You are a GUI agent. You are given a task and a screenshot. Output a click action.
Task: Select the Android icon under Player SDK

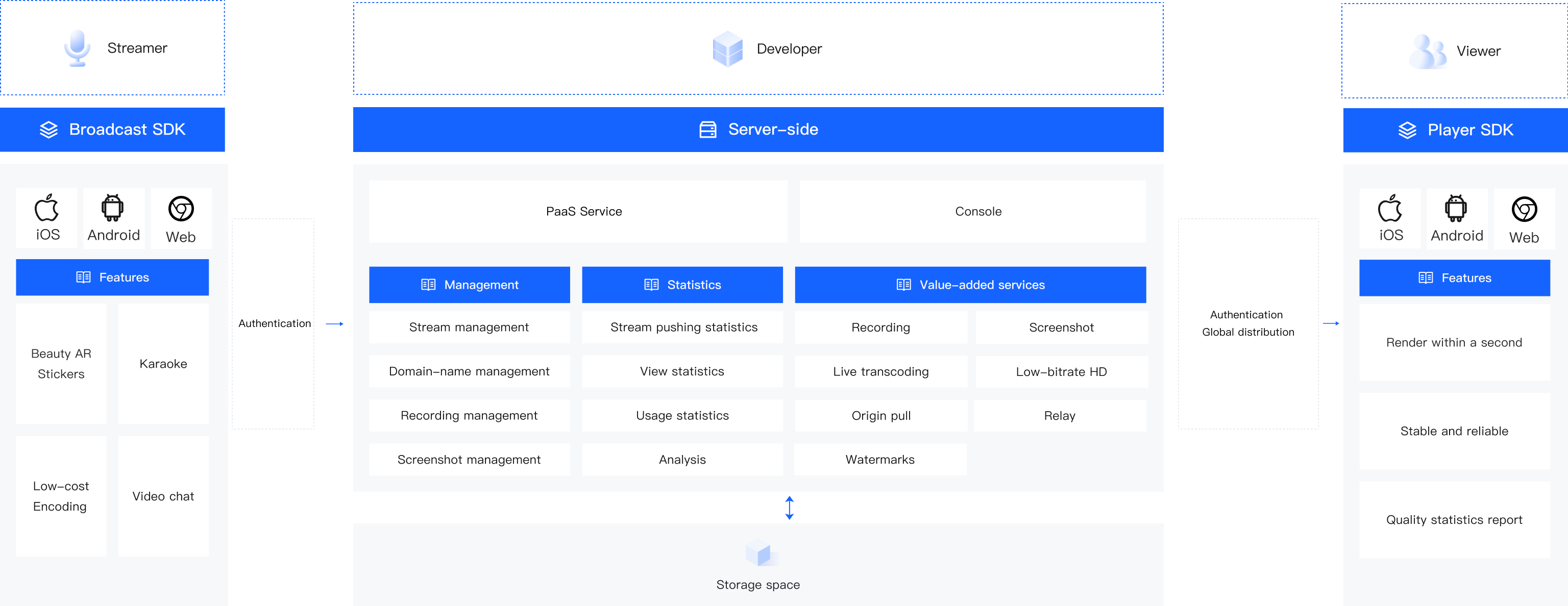[1456, 209]
